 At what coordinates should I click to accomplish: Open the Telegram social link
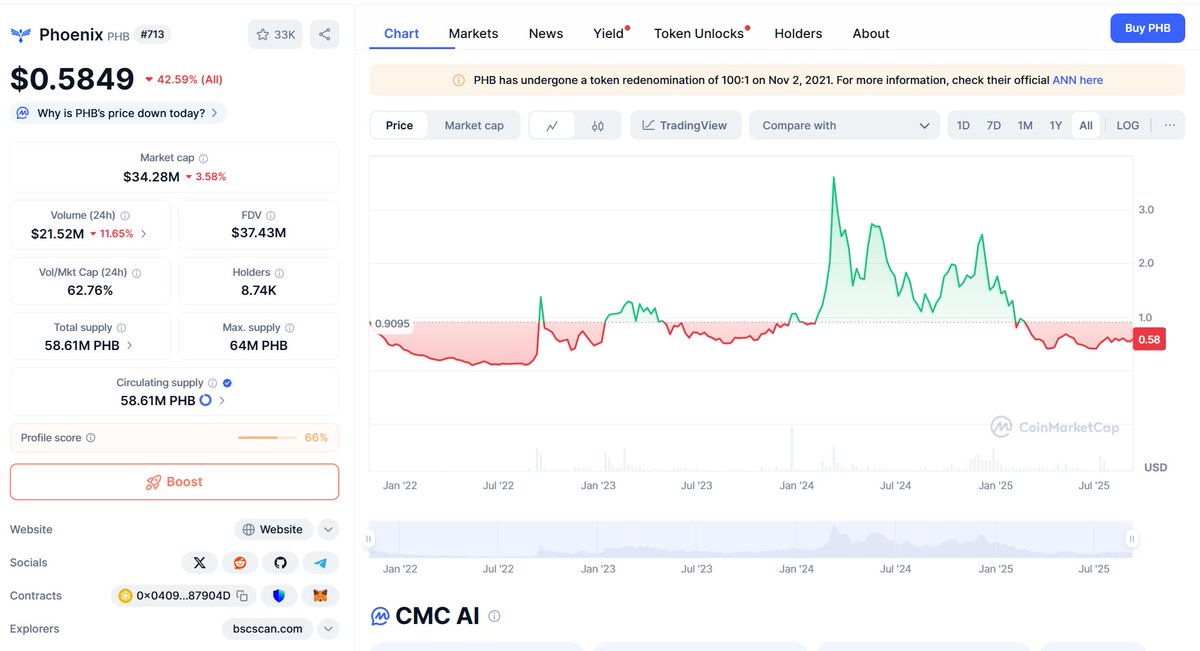(x=321, y=563)
